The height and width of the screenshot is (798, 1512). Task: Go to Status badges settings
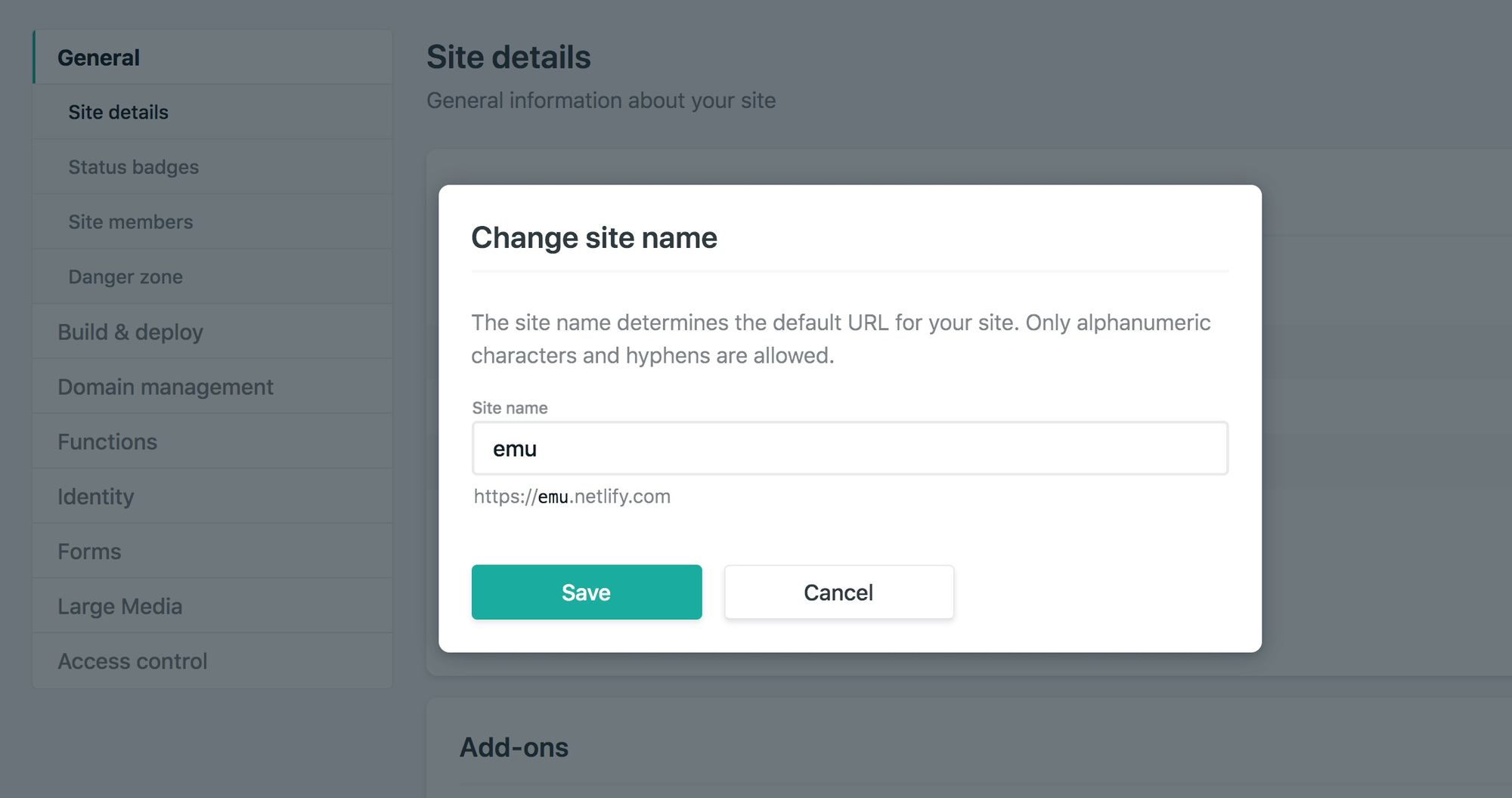pos(212,166)
